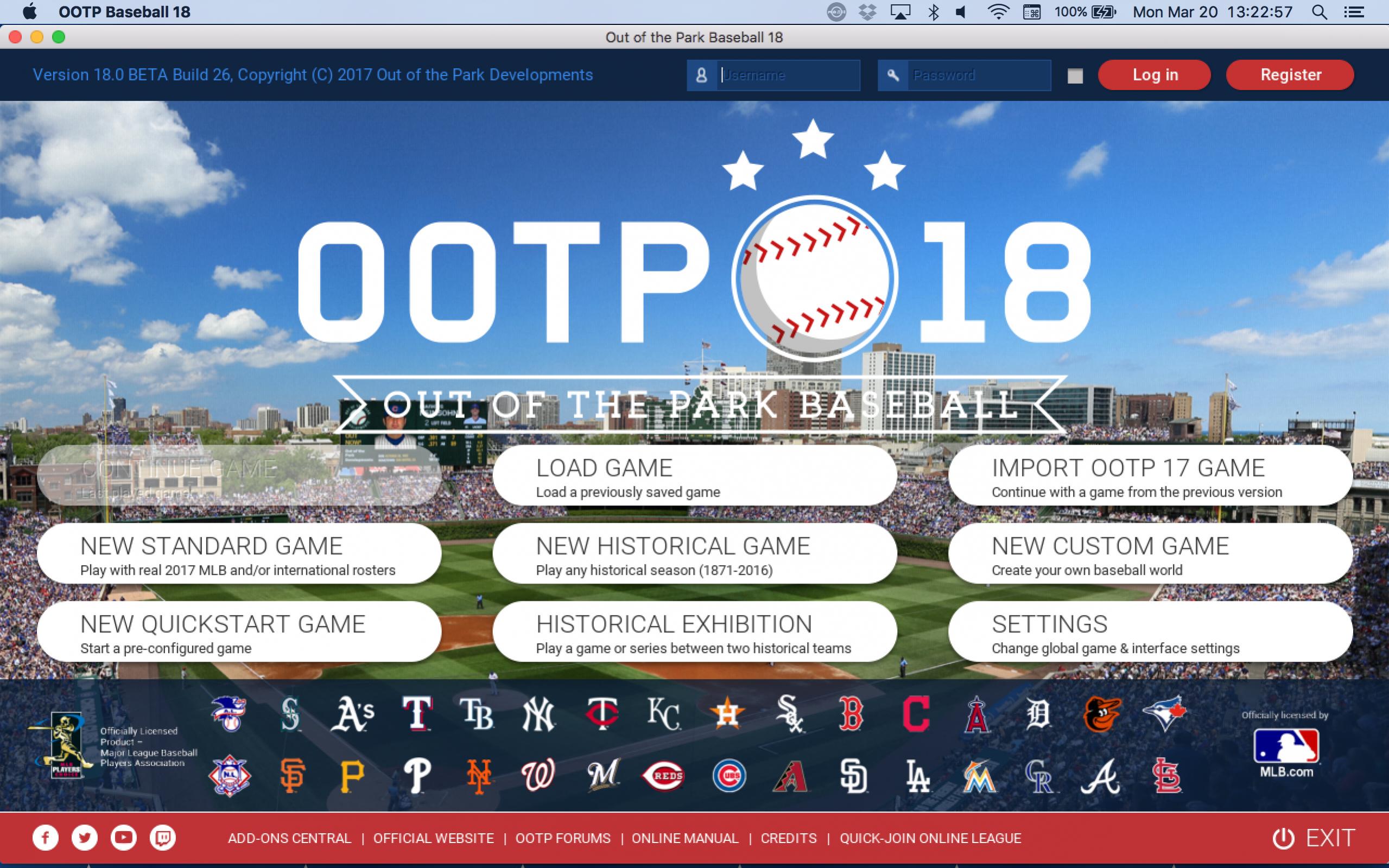Open the Twitch stream icon
1389x868 pixels.
[162, 838]
